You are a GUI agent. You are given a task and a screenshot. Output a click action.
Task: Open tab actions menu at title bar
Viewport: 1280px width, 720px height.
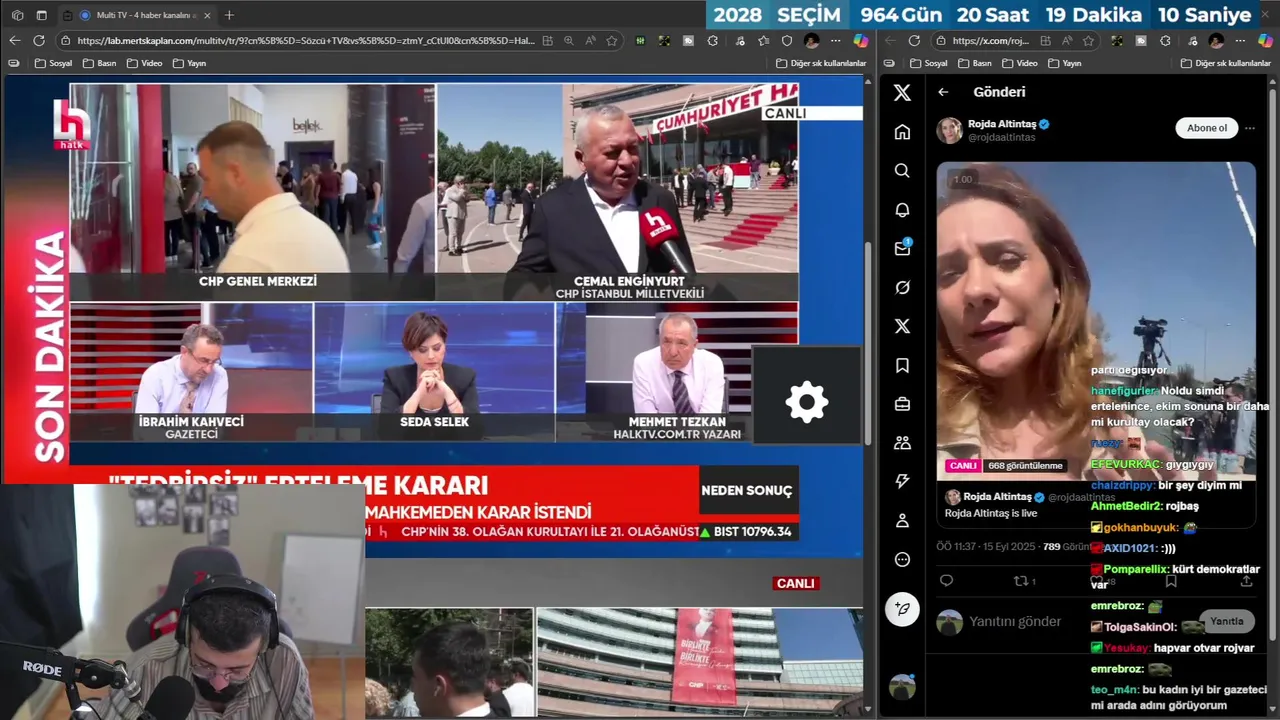(x=42, y=15)
